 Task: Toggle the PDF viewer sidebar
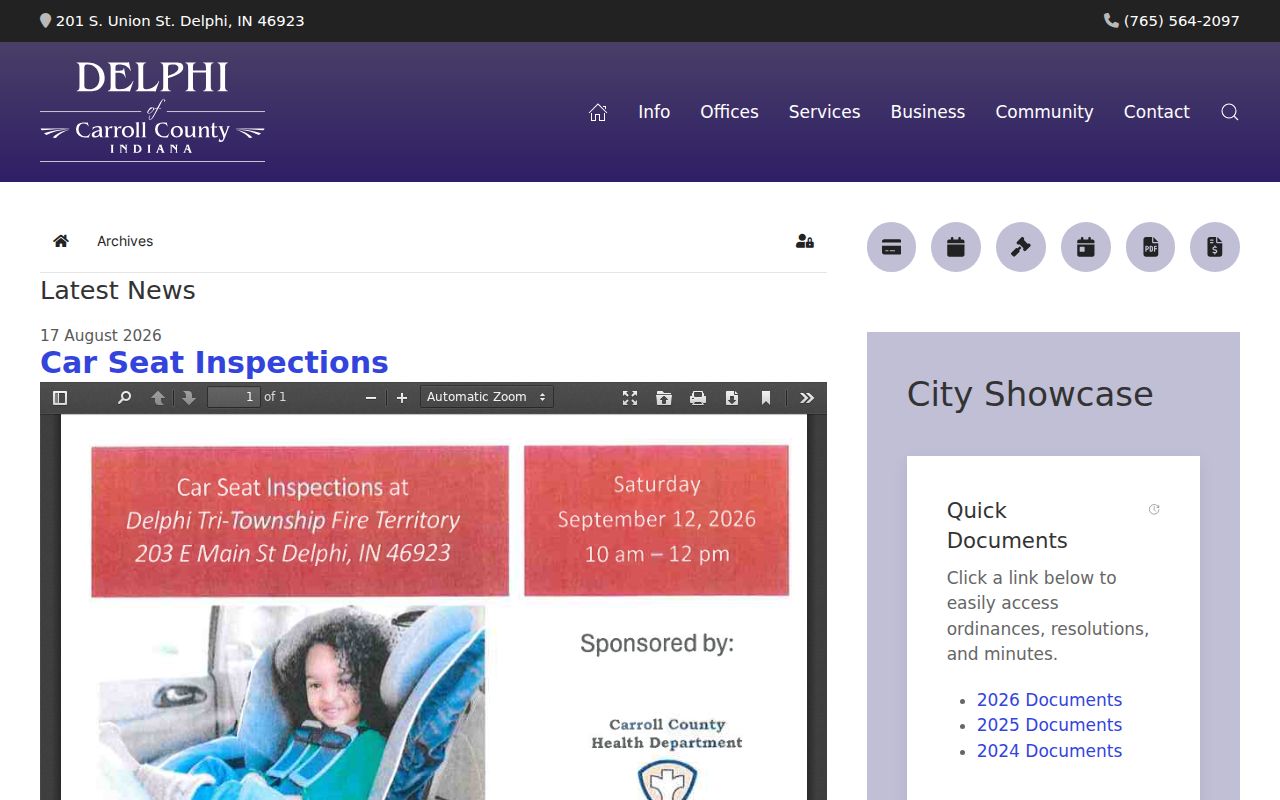60,398
